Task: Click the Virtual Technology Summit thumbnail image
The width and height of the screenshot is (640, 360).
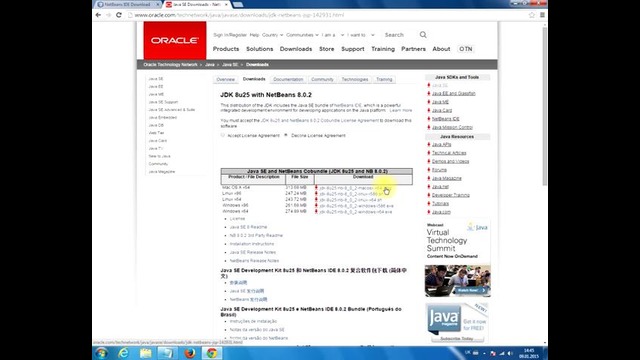Action: click(x=458, y=281)
